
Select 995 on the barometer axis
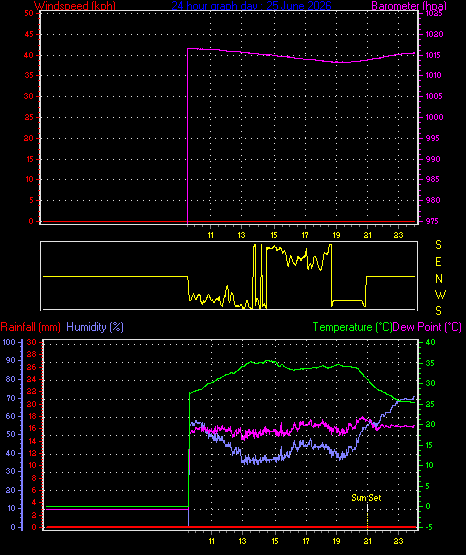click(432, 138)
